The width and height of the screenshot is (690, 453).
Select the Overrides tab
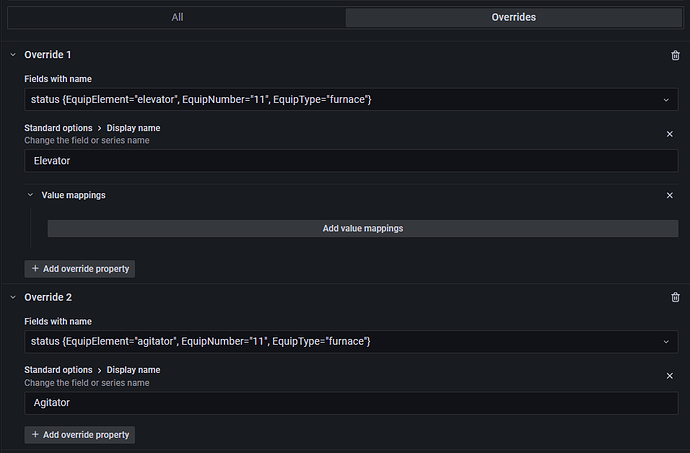tap(513, 17)
